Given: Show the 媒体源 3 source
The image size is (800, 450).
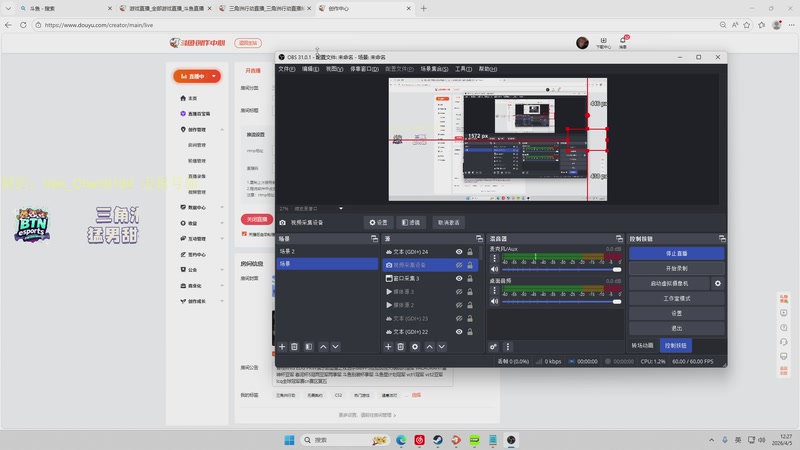Looking at the screenshot, I should point(459,291).
